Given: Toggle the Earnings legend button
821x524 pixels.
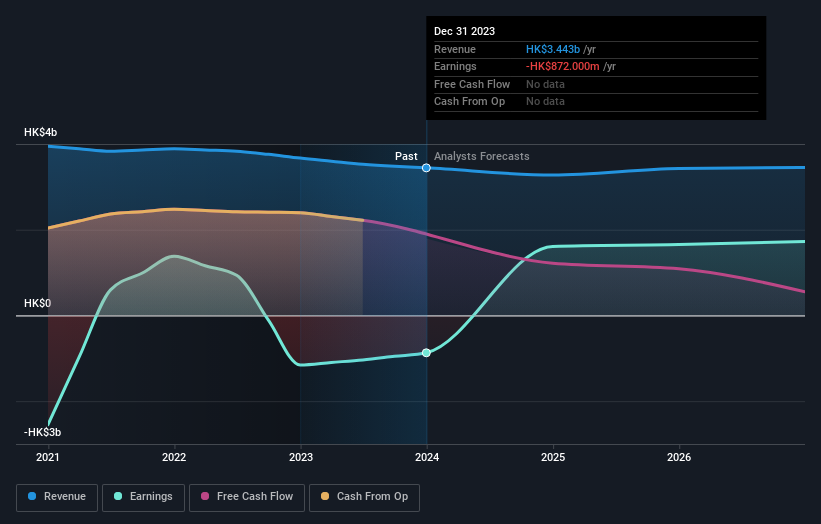Looking at the screenshot, I should [143, 497].
